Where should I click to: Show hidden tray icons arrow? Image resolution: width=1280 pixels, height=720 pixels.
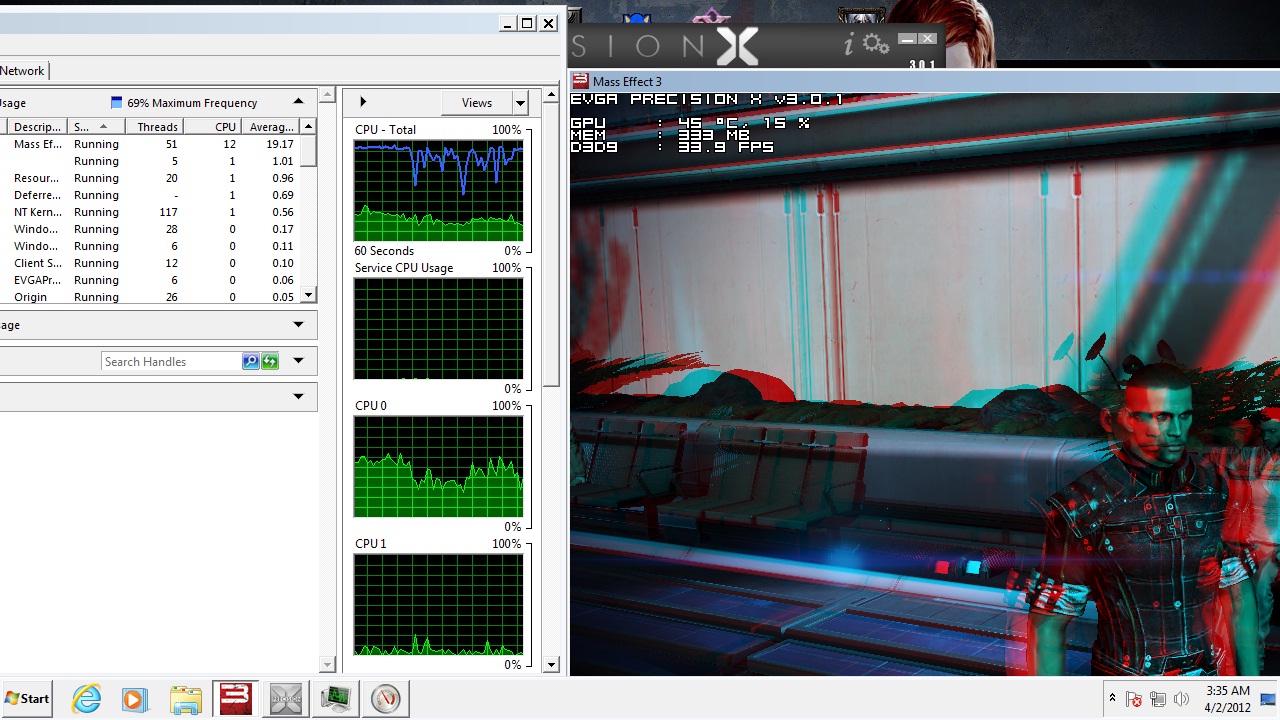(1112, 699)
